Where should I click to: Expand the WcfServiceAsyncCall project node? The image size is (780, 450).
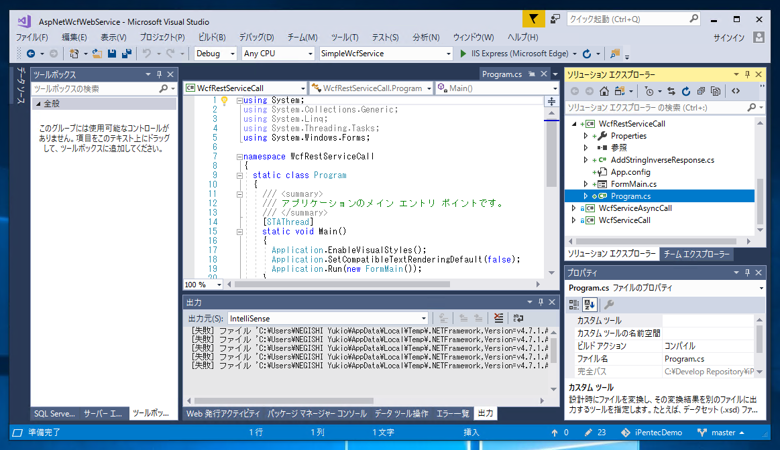pyautogui.click(x=574, y=208)
